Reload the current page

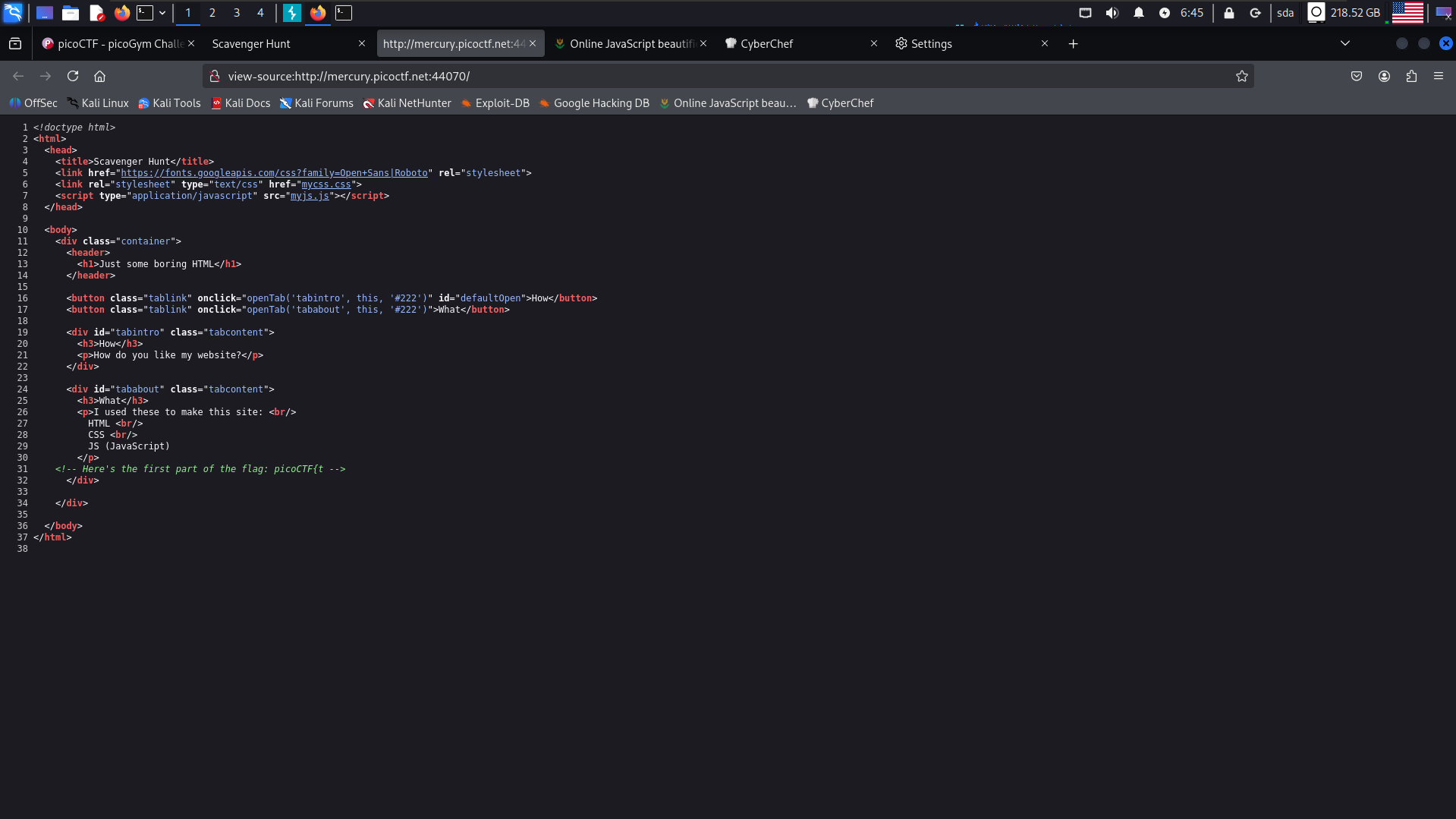pos(73,76)
